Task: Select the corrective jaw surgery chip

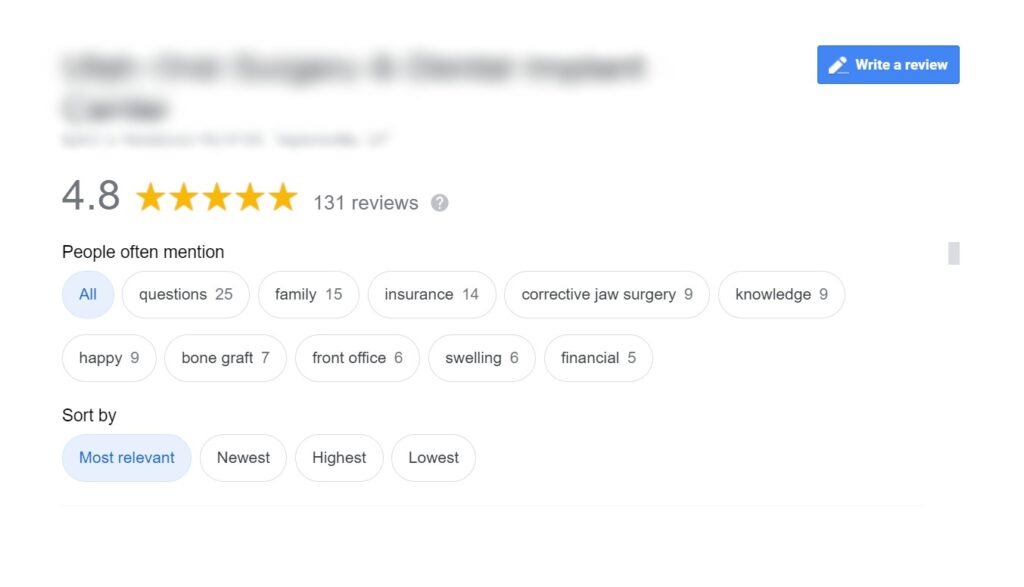Action: pyautogui.click(x=607, y=294)
